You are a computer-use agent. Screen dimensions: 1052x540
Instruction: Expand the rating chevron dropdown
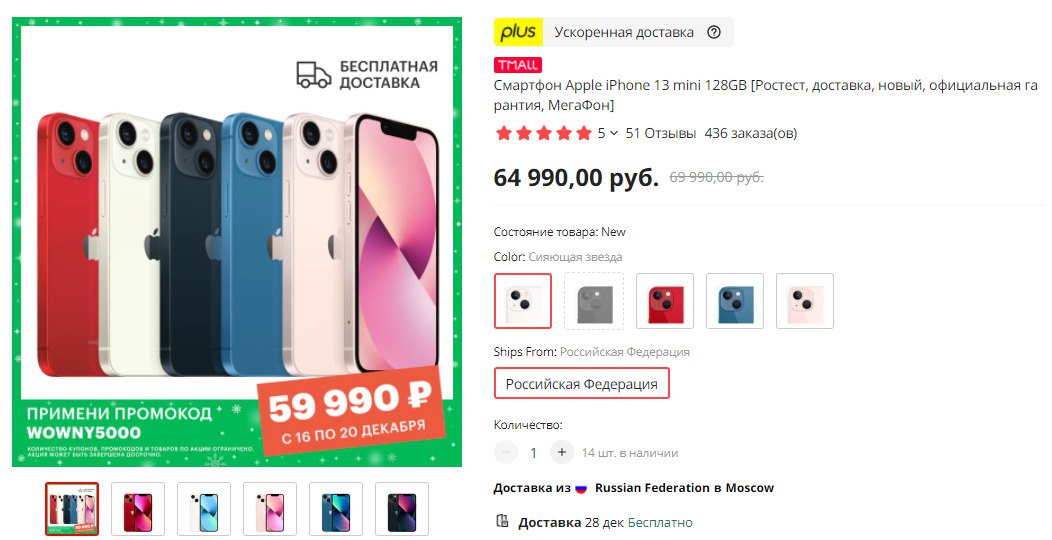click(613, 133)
